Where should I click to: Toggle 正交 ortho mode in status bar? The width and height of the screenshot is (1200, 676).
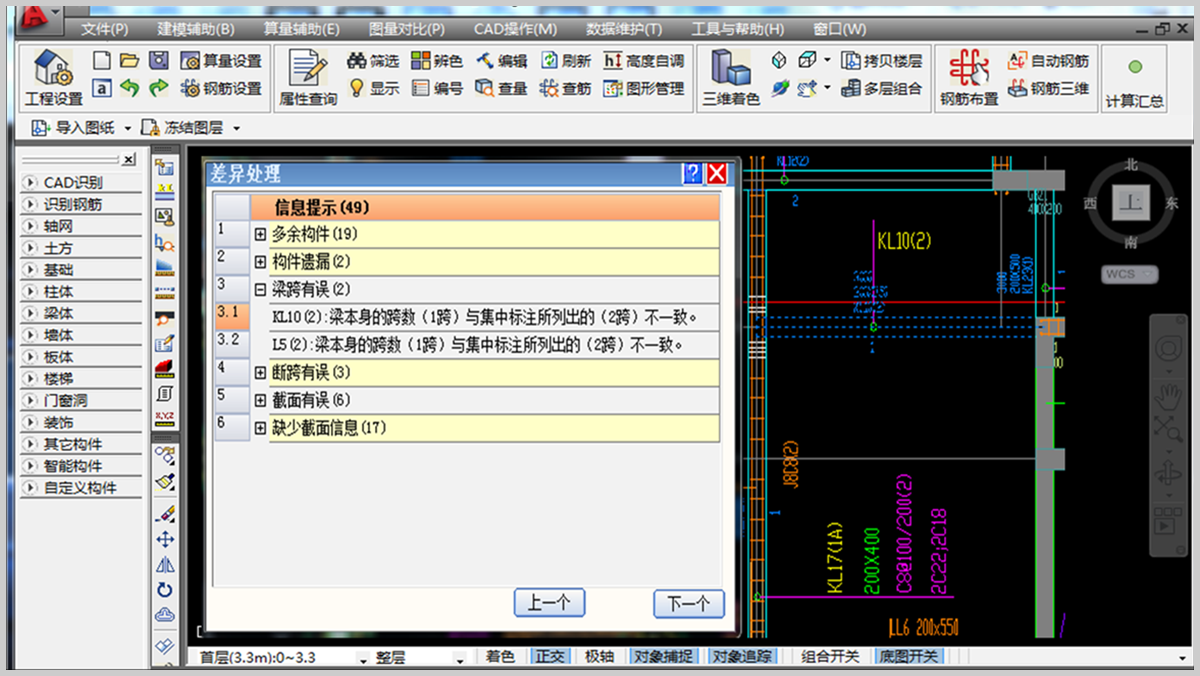tap(550, 657)
